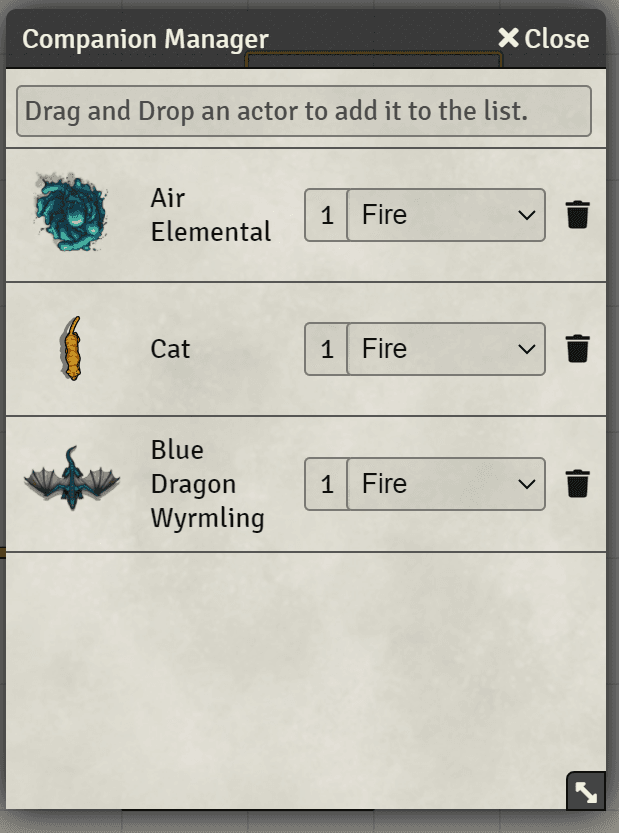This screenshot has height=833, width=619.
Task: Click the window resize handle icon
Action: click(x=586, y=792)
